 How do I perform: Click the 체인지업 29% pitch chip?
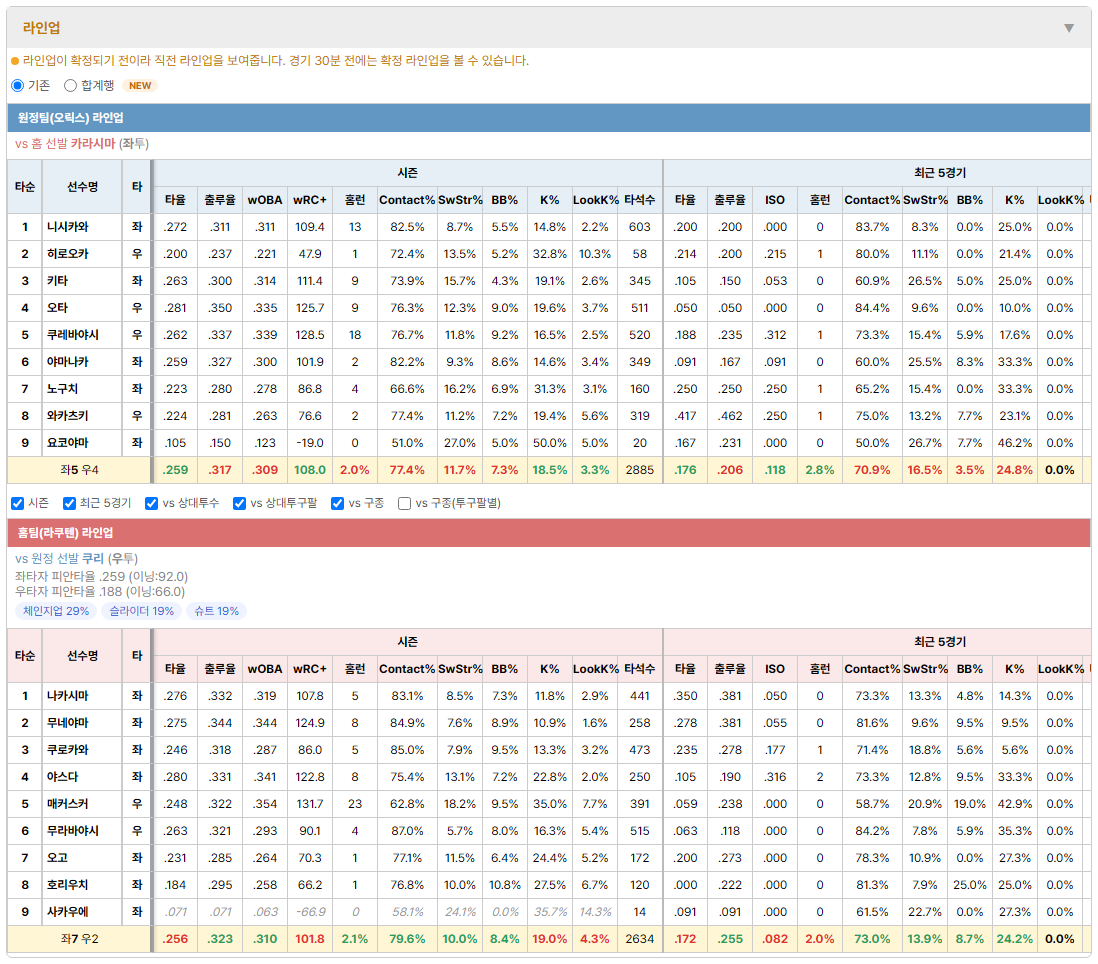click(x=56, y=611)
